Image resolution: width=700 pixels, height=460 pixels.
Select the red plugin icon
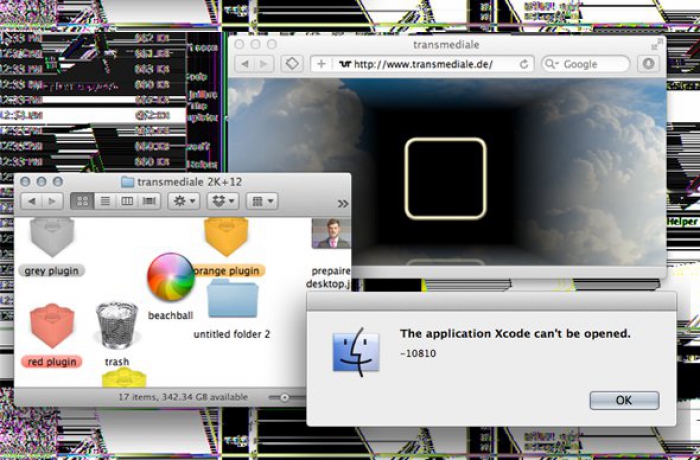52,326
